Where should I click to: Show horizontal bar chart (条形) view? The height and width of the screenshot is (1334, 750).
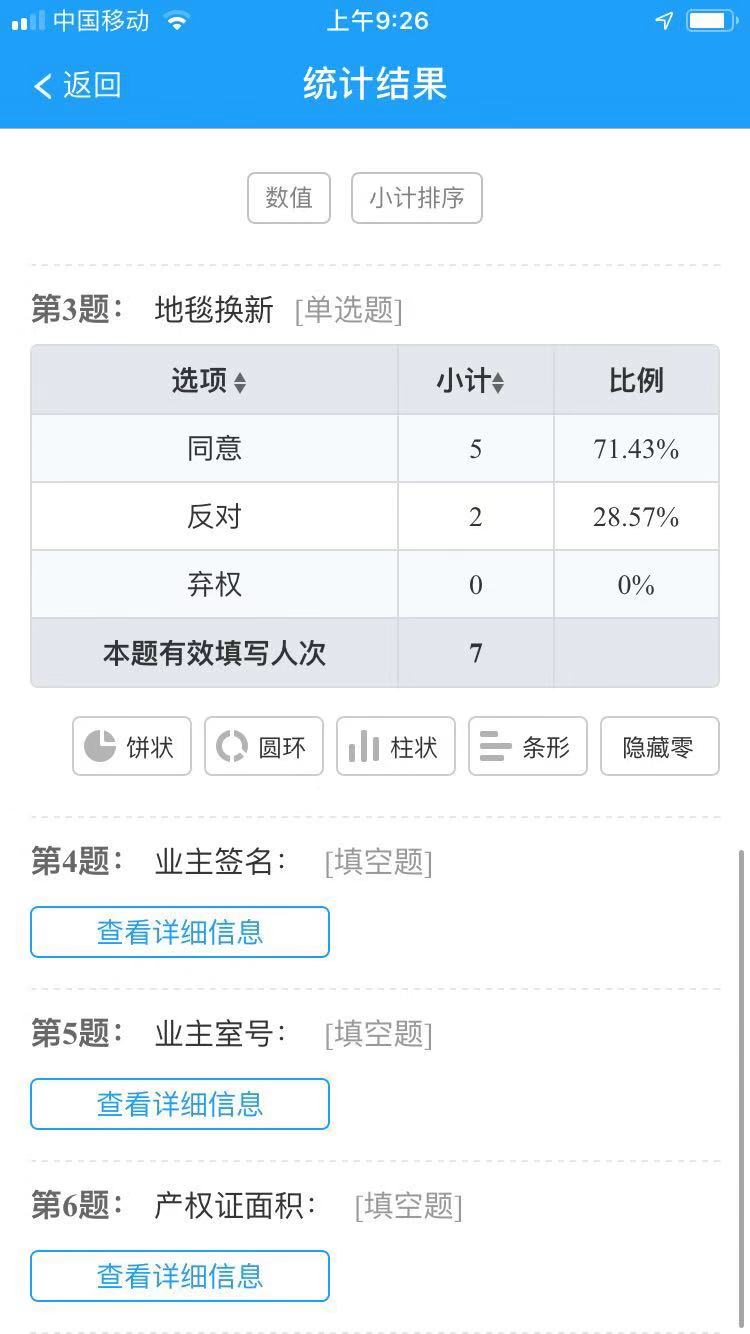pos(528,746)
